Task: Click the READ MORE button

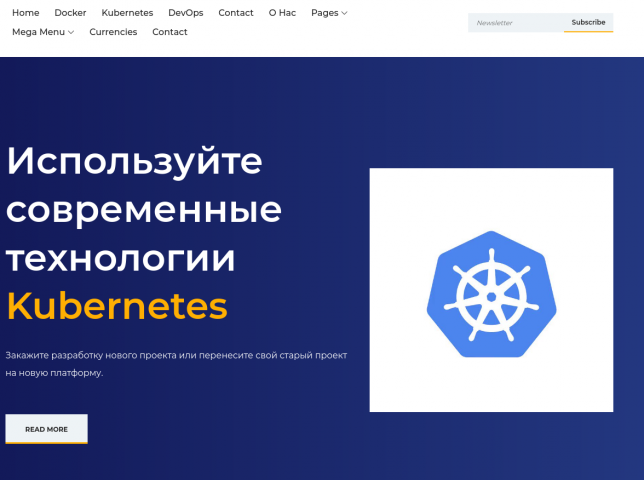Action: (46, 429)
